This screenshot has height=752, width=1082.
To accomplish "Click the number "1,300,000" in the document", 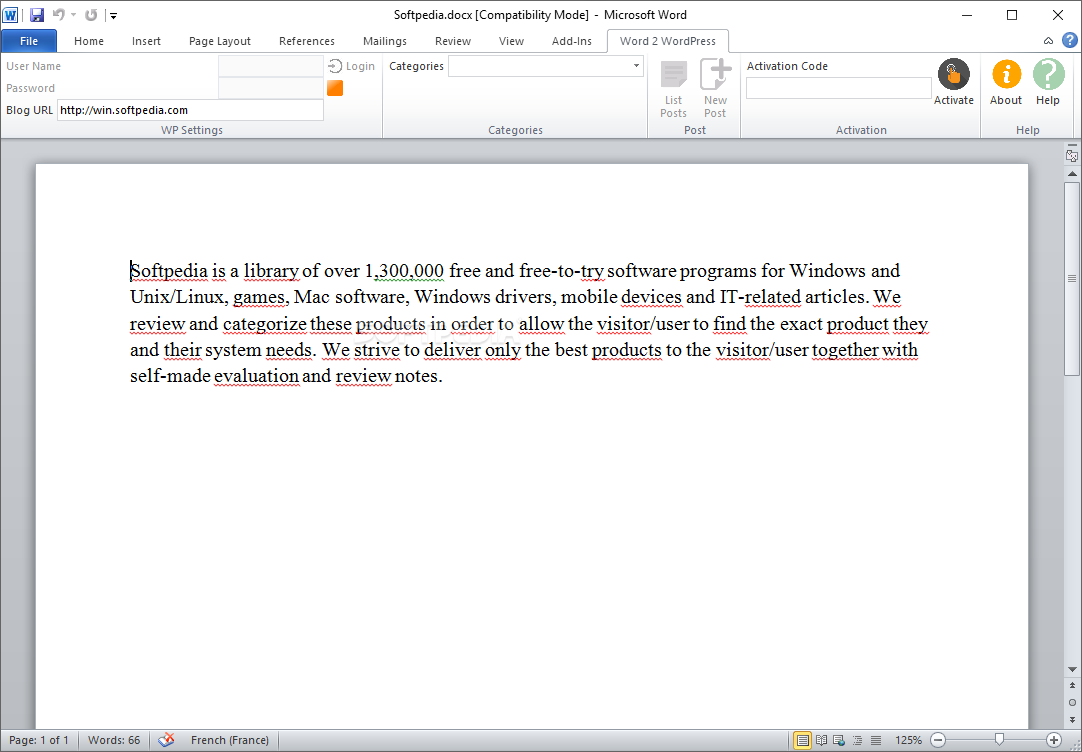I will click(404, 270).
